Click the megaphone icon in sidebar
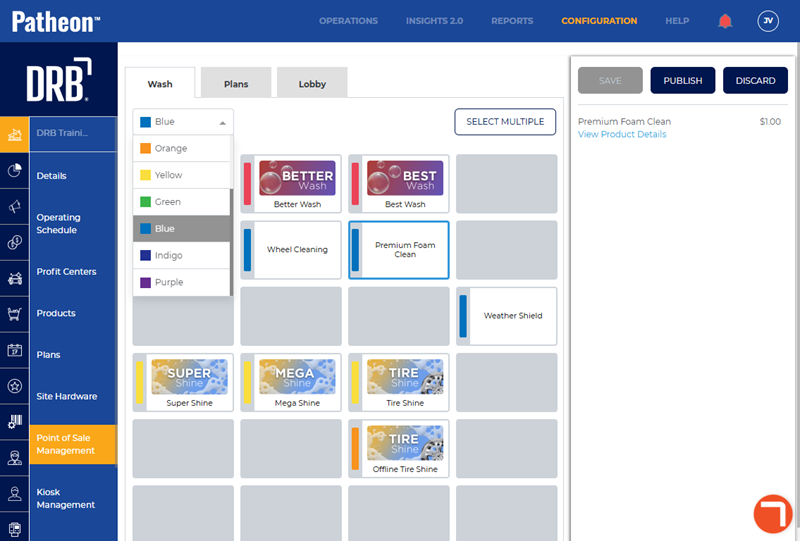The height and width of the screenshot is (541, 800). tap(14, 207)
